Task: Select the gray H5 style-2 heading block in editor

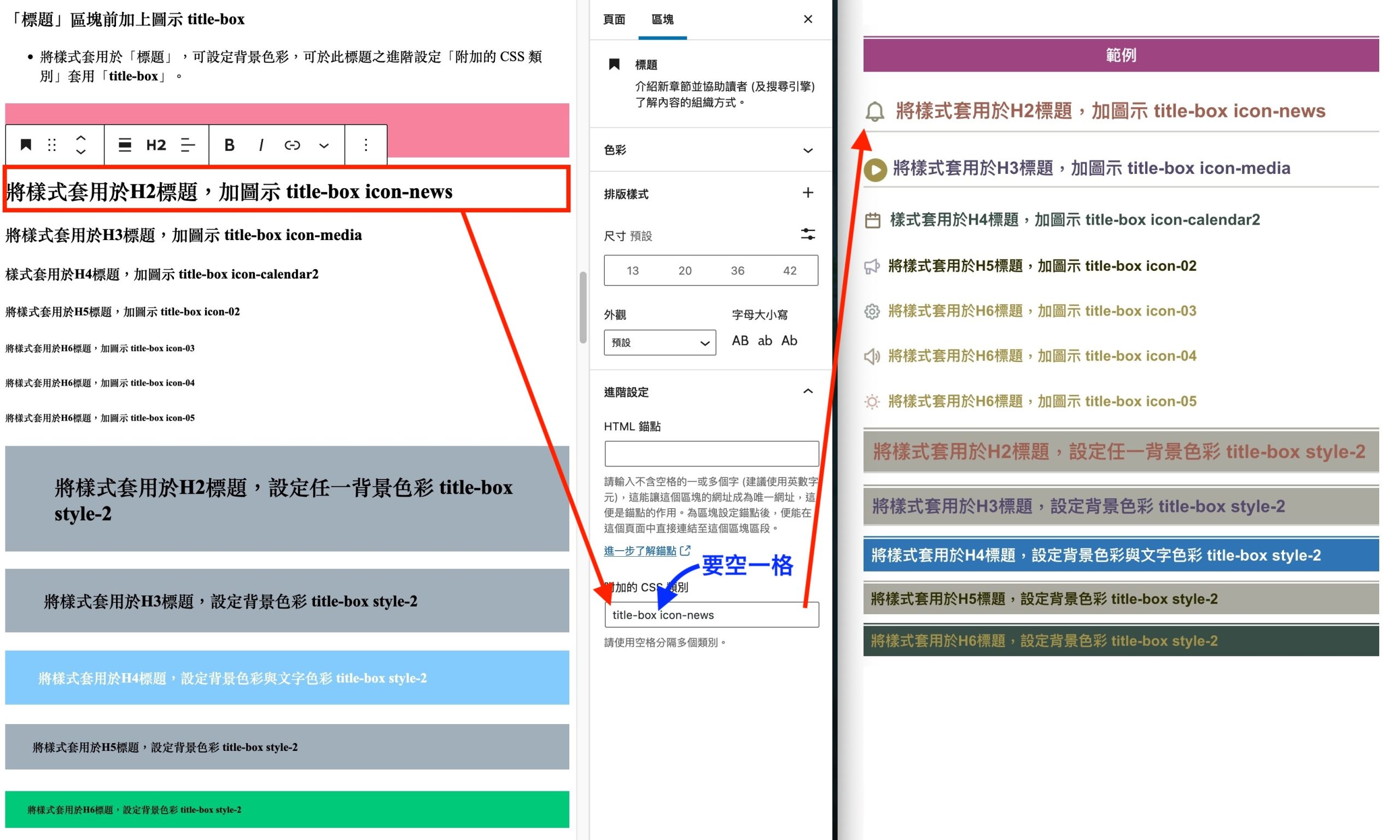Action: coord(287,746)
